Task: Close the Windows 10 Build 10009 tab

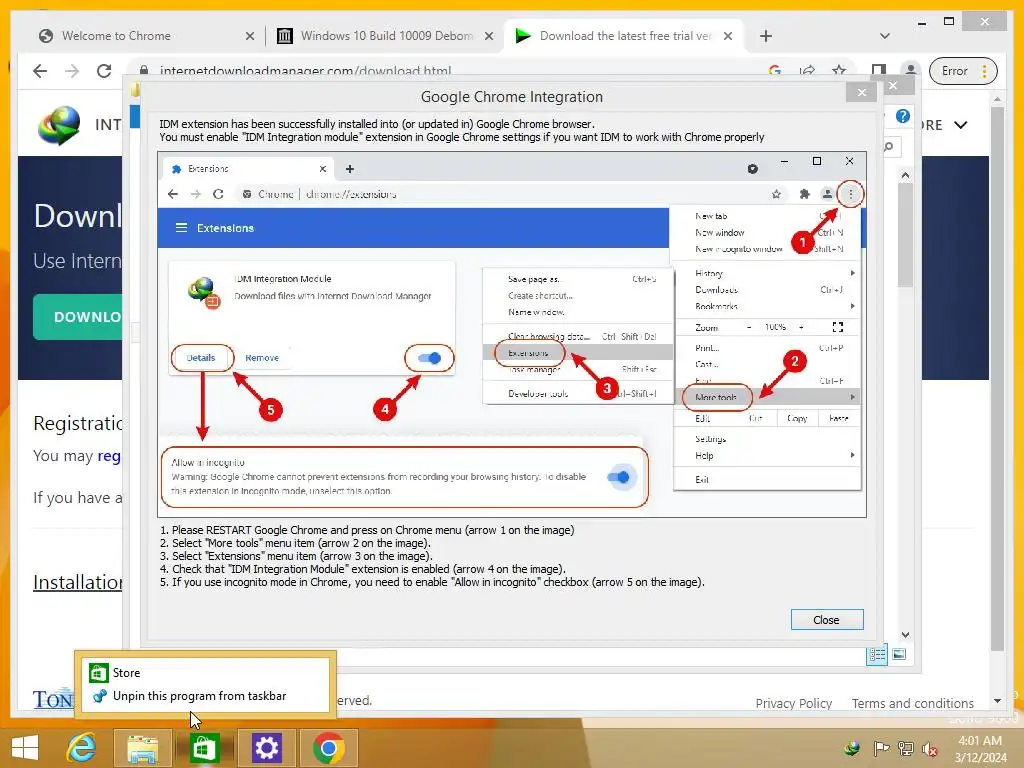Action: pyautogui.click(x=488, y=37)
